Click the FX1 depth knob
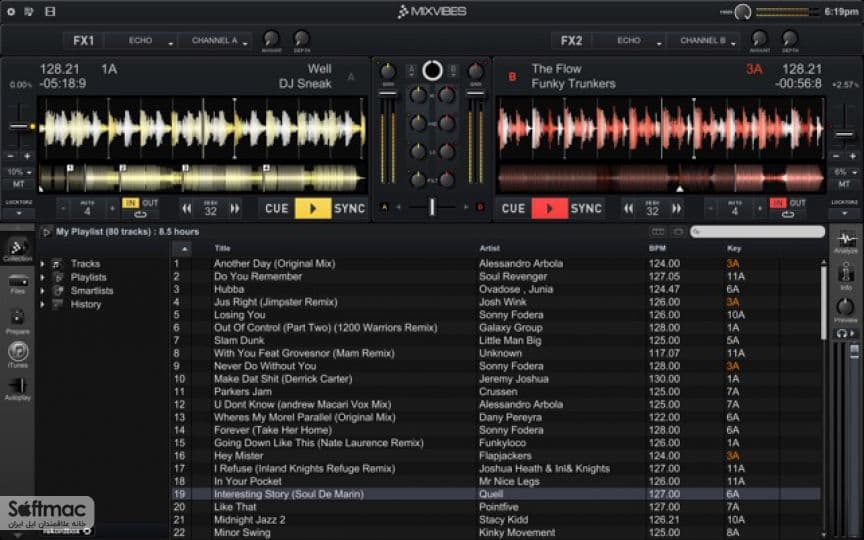The width and height of the screenshot is (864, 540). point(301,38)
